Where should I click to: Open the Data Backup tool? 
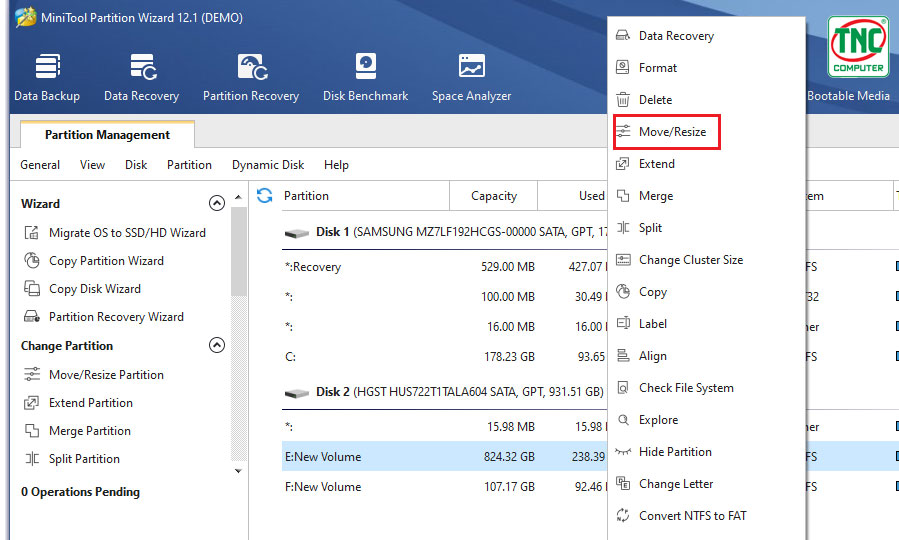47,78
